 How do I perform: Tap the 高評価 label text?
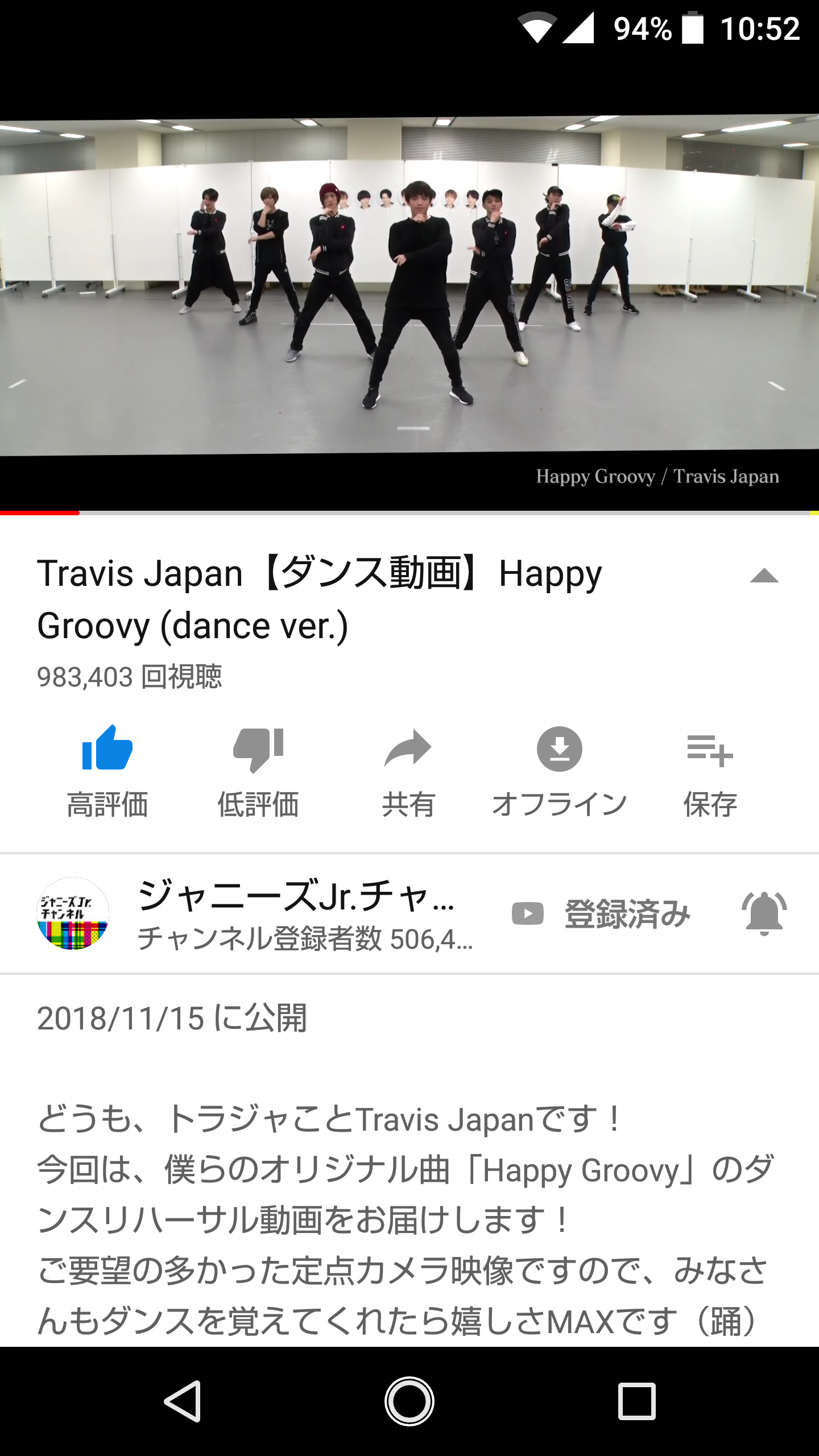[107, 805]
